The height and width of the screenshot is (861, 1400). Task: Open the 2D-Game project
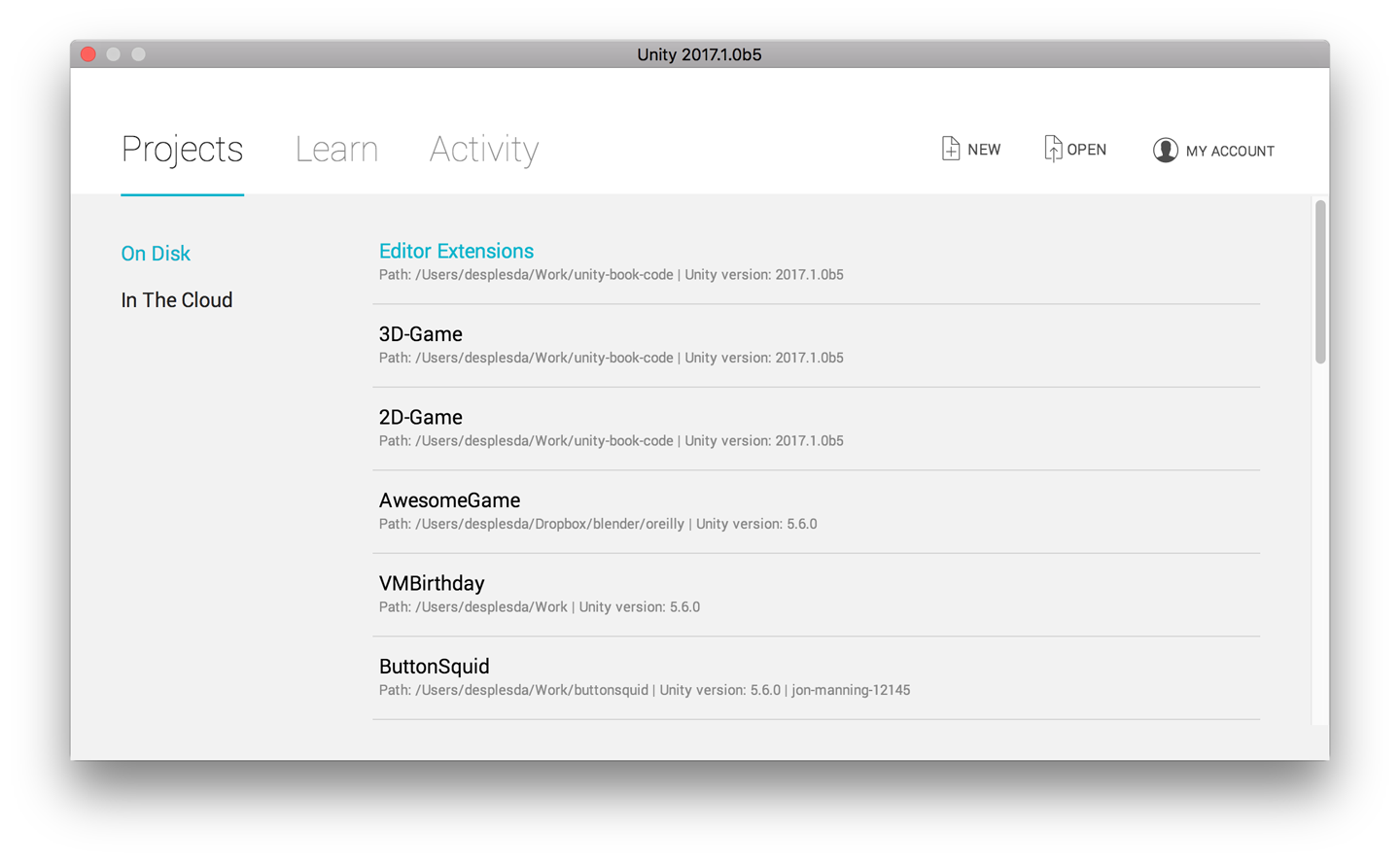point(420,417)
